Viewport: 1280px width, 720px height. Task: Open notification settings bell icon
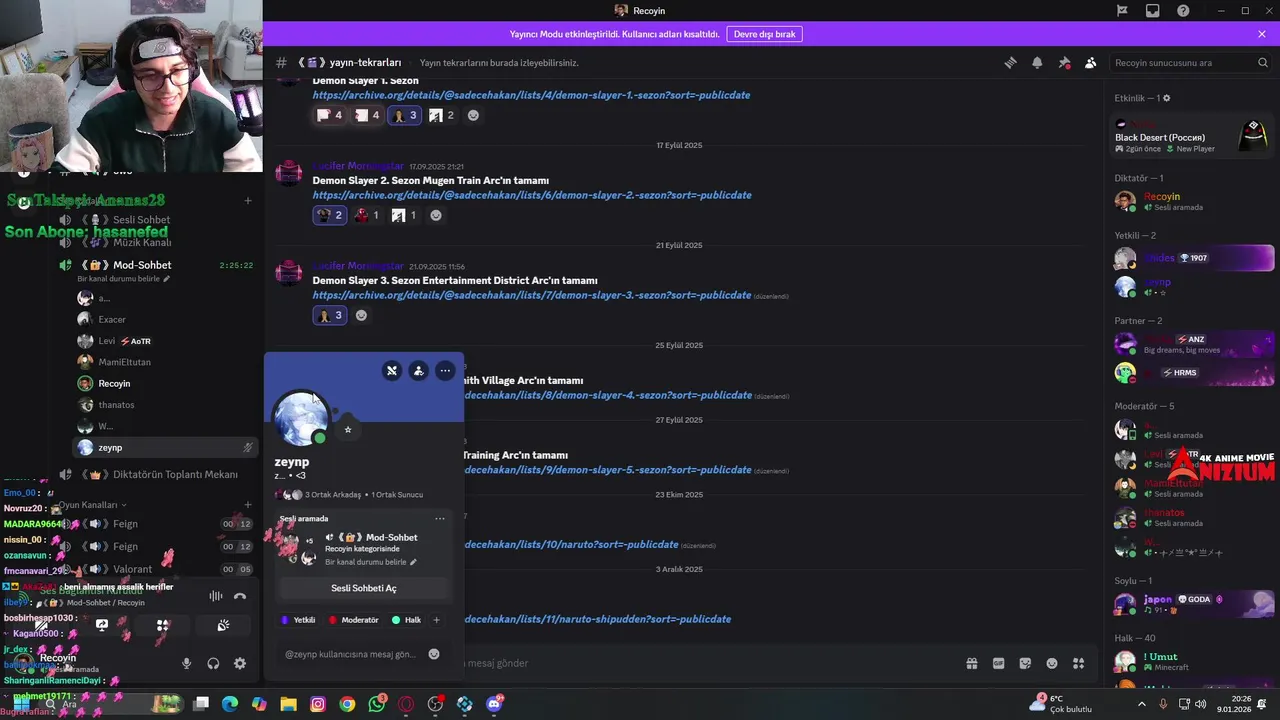coord(1037,62)
